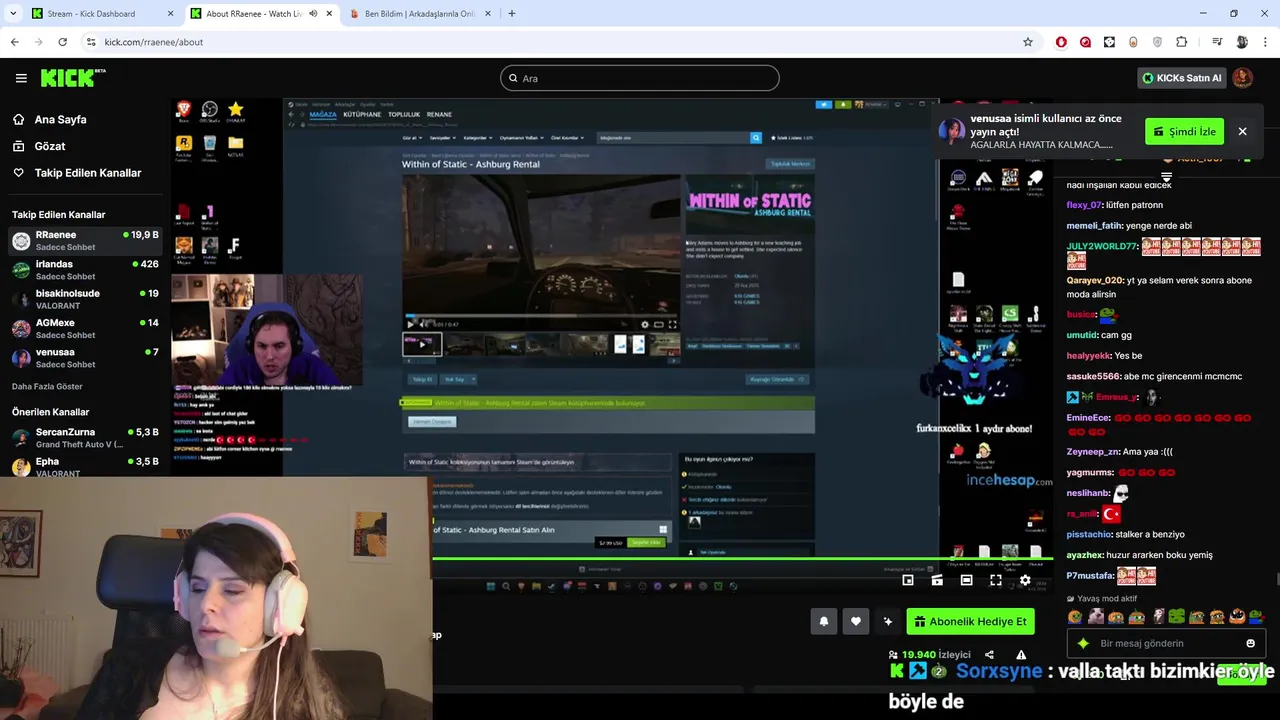The height and width of the screenshot is (720, 1280).
Task: Open the Kick sidebar hamburger menu
Action: coord(21,78)
